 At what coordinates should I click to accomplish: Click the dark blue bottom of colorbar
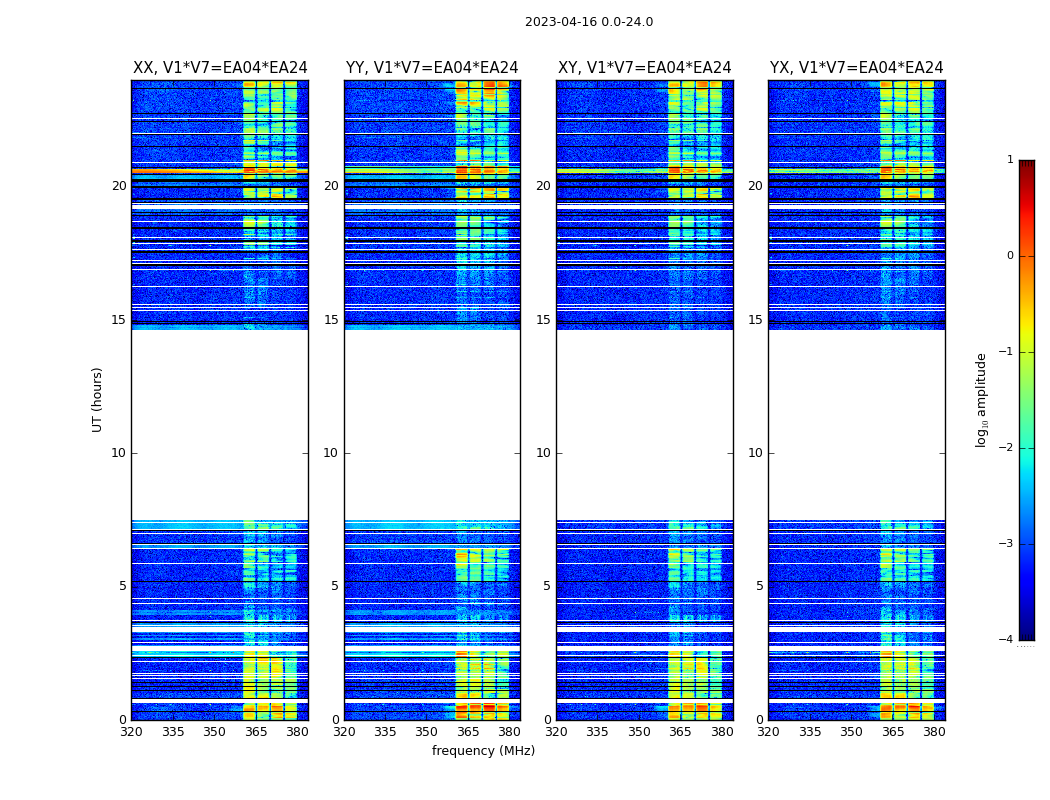[1027, 631]
